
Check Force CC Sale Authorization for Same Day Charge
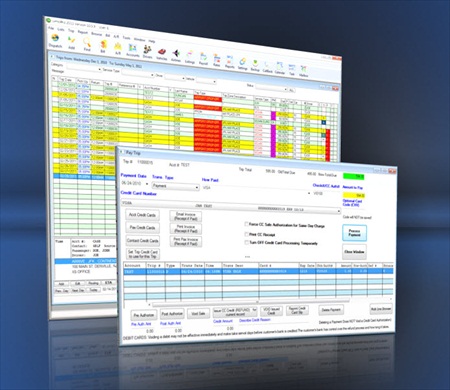point(247,224)
